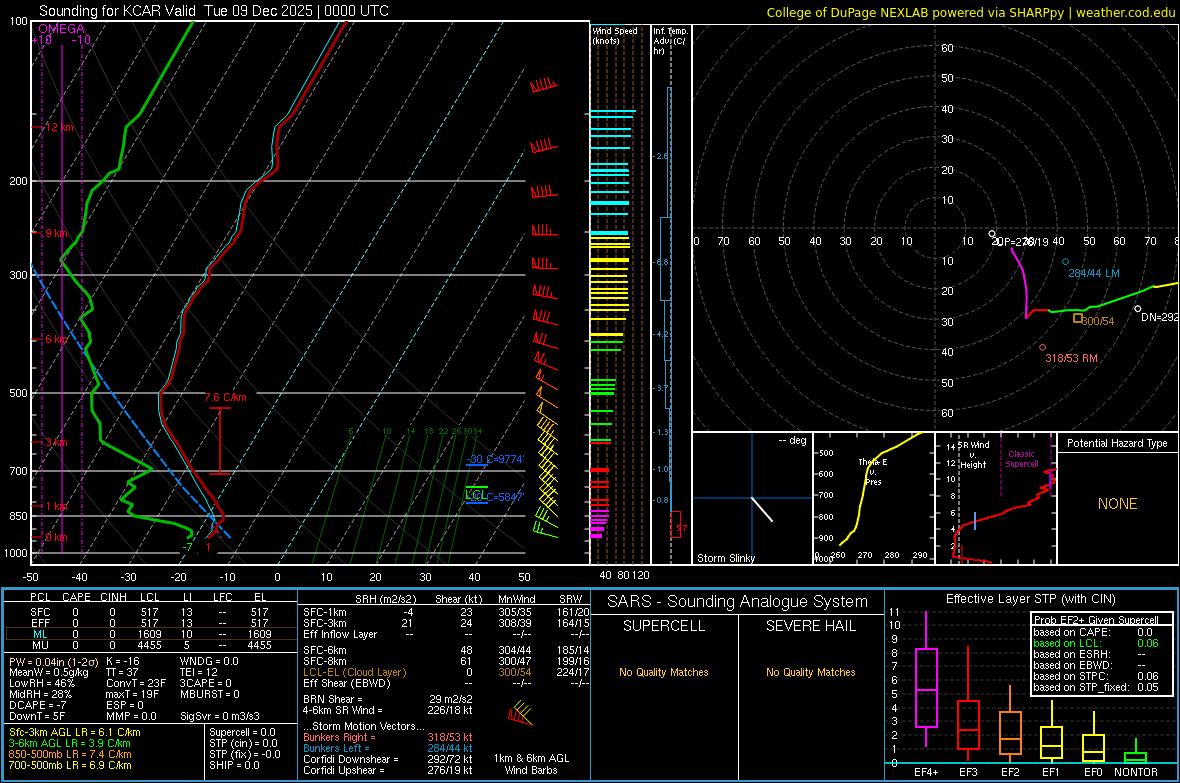Select the highlighted ML parcel row
Image resolution: width=1180 pixels, height=783 pixels.
(151, 635)
